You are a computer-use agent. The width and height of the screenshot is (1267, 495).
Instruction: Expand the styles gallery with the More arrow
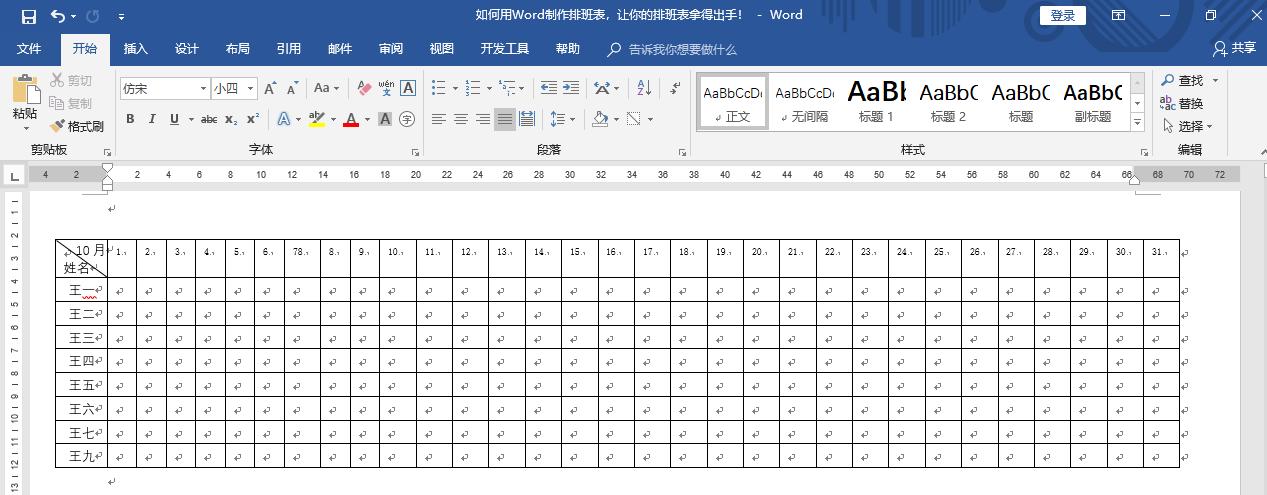1137,122
